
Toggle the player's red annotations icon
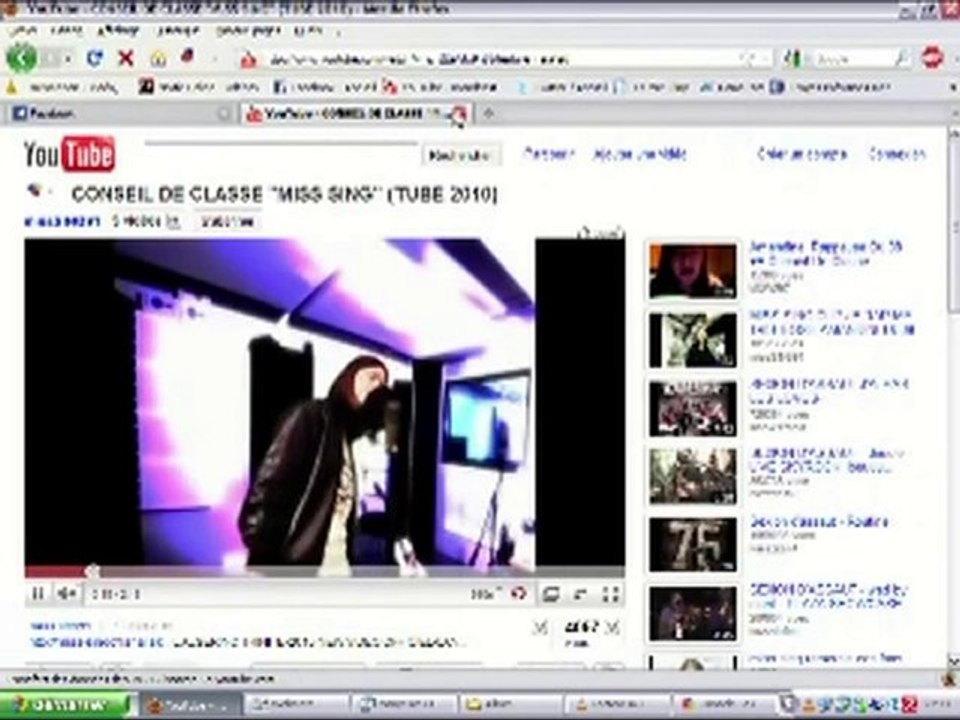[519, 593]
